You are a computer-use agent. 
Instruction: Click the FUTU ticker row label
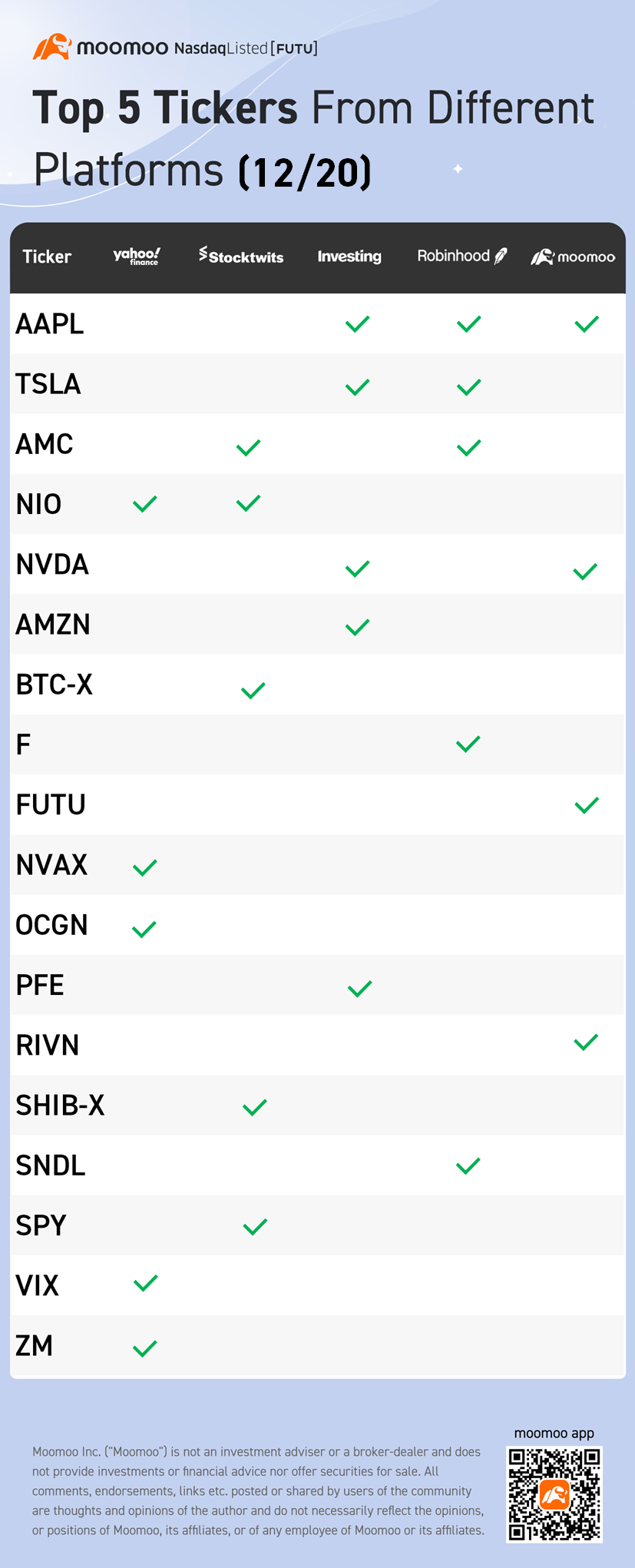pyautogui.click(x=51, y=805)
